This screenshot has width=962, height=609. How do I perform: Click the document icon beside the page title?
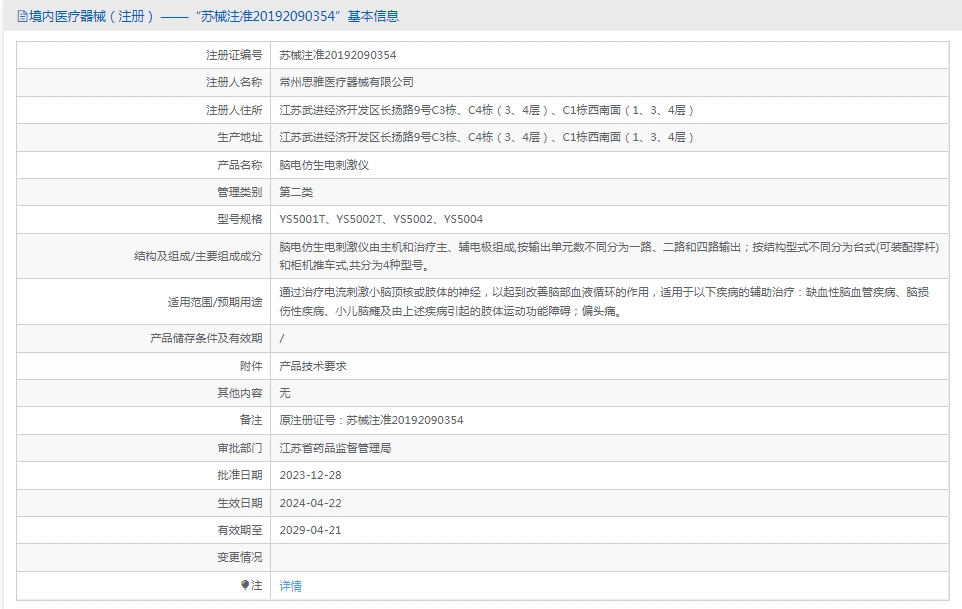(x=22, y=17)
